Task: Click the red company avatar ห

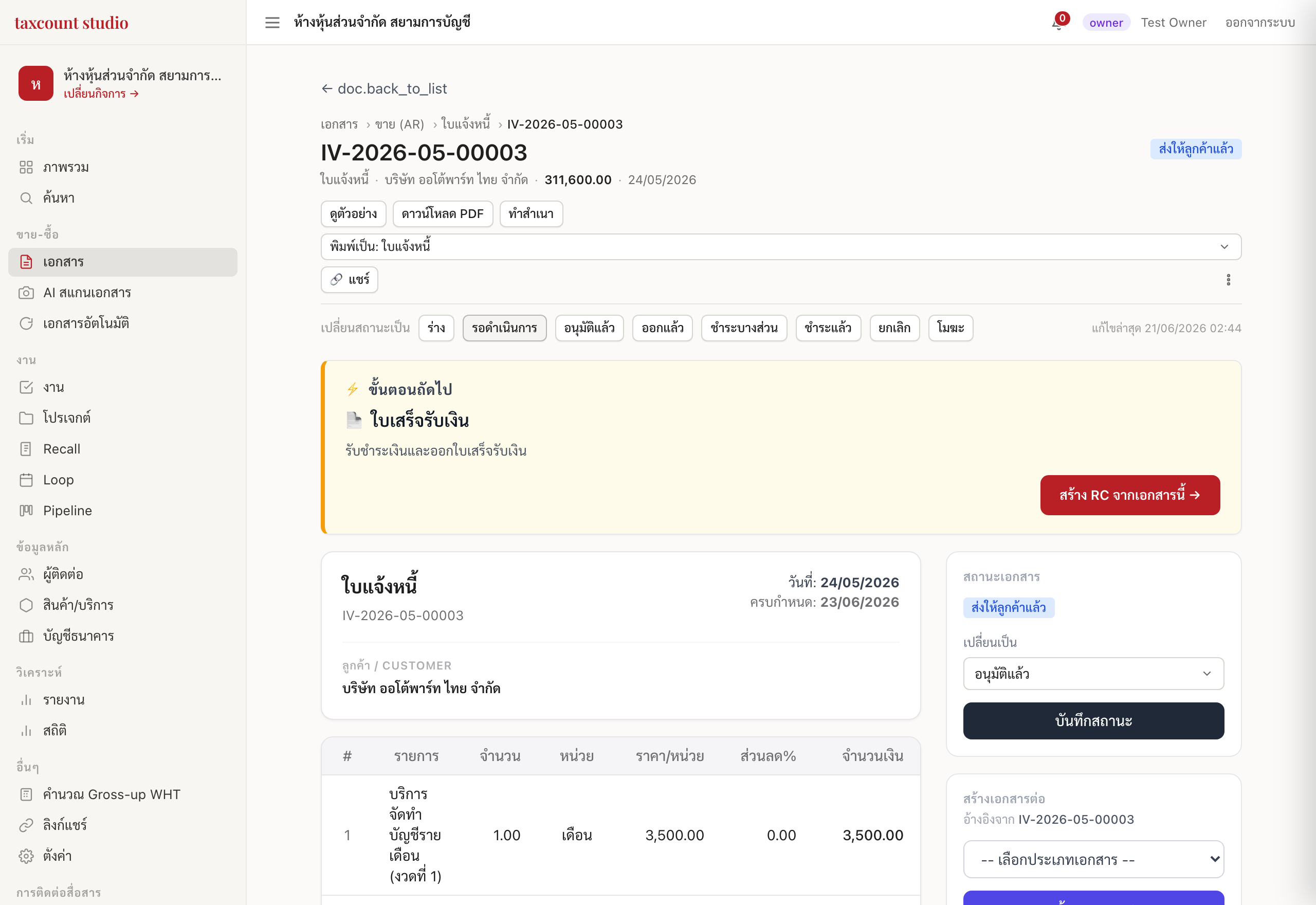Action: click(x=35, y=83)
